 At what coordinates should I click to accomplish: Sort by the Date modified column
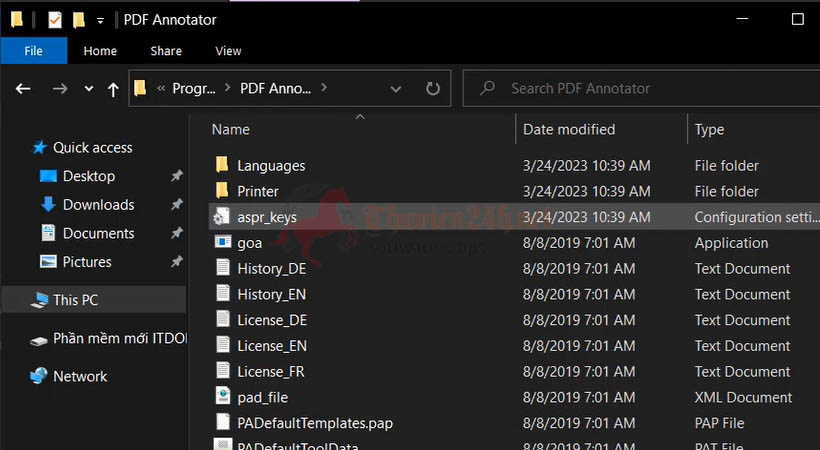tap(569, 129)
